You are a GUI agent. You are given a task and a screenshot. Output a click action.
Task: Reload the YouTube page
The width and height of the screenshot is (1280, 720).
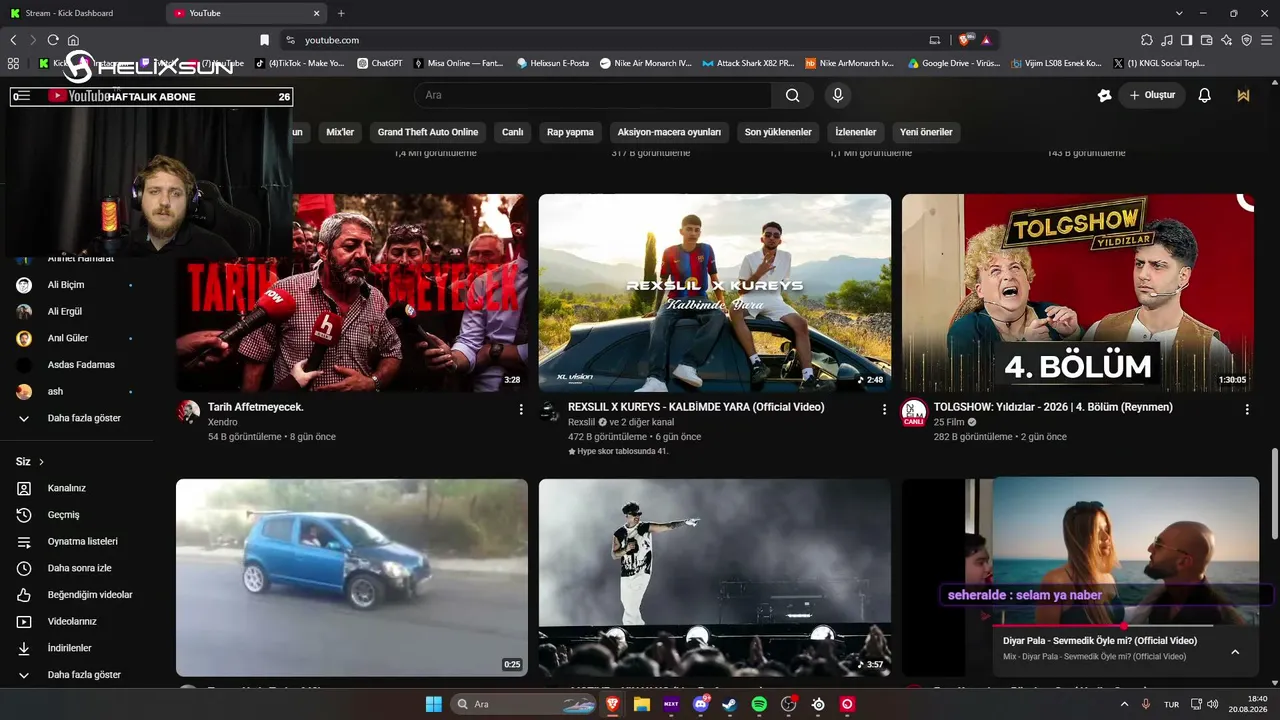pos(53,40)
